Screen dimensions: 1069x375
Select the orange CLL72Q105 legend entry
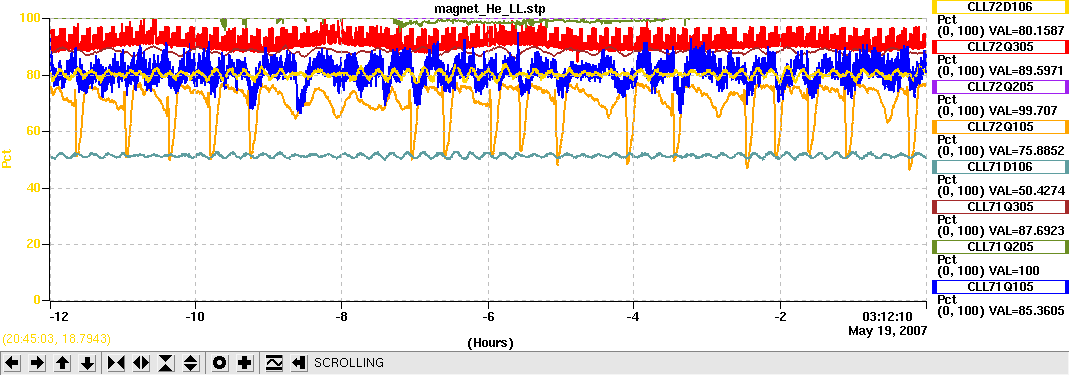(x=999, y=127)
